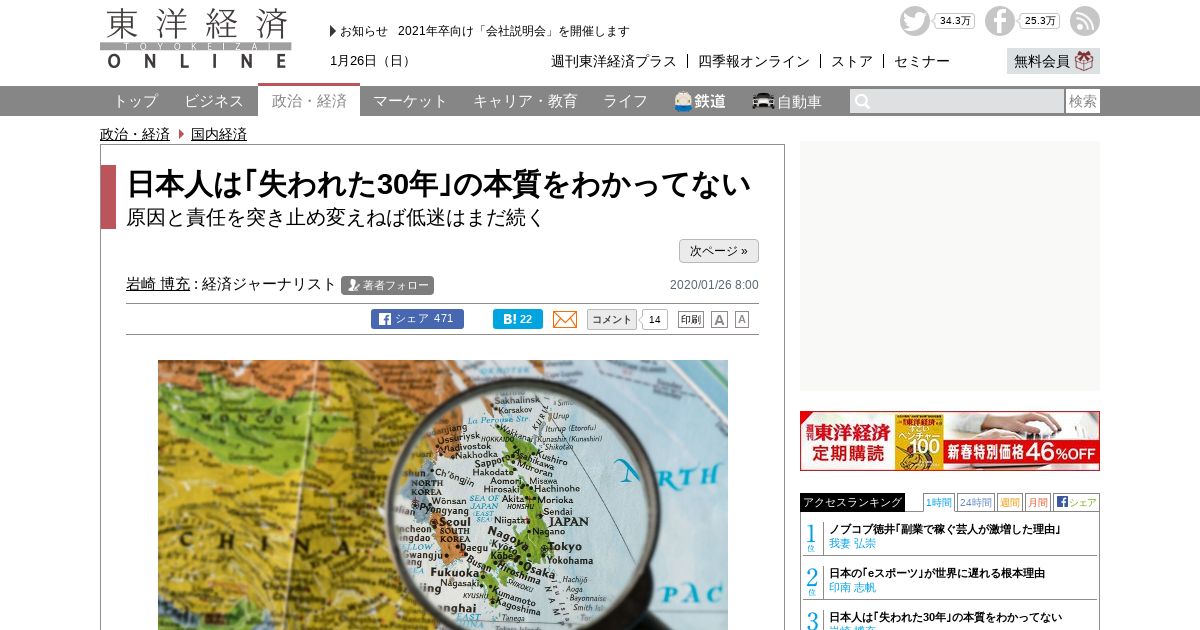Click the 印刷 print button
Screen dimensions: 1200x630
(691, 319)
